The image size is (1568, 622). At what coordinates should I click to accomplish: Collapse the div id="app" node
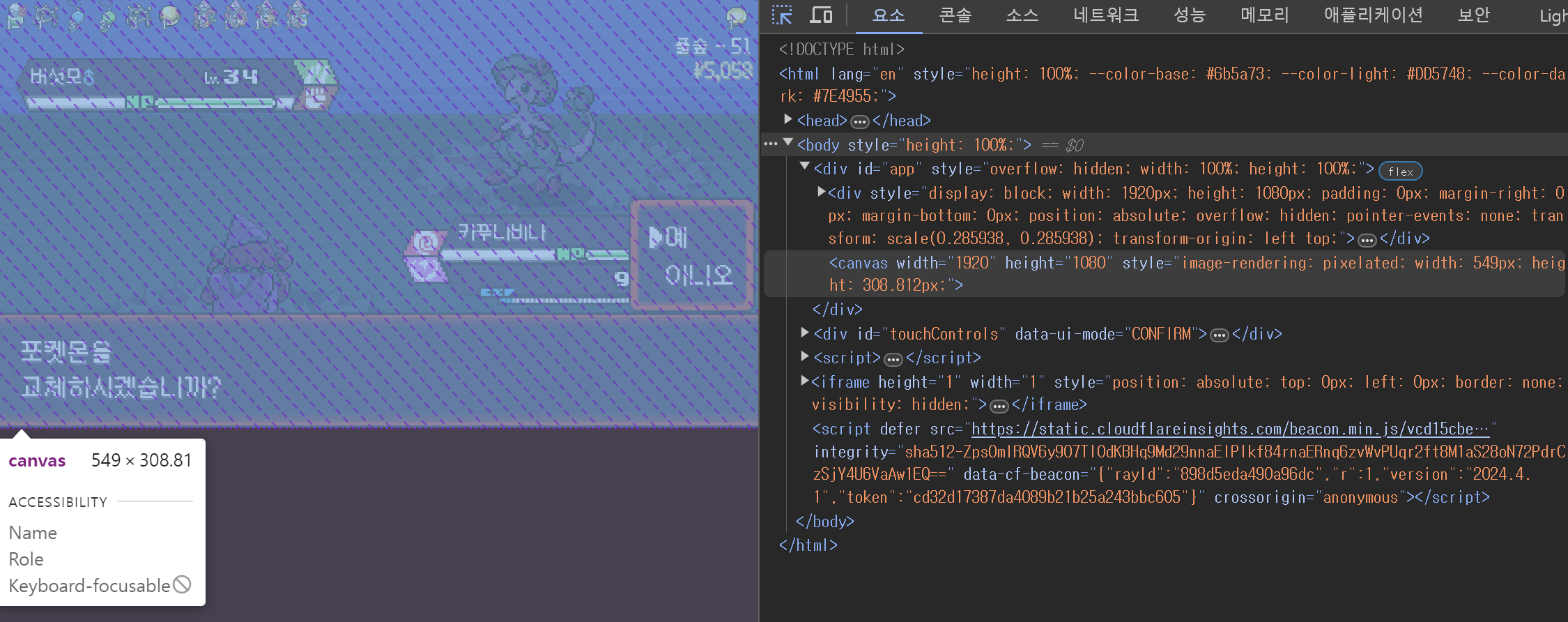click(x=805, y=167)
